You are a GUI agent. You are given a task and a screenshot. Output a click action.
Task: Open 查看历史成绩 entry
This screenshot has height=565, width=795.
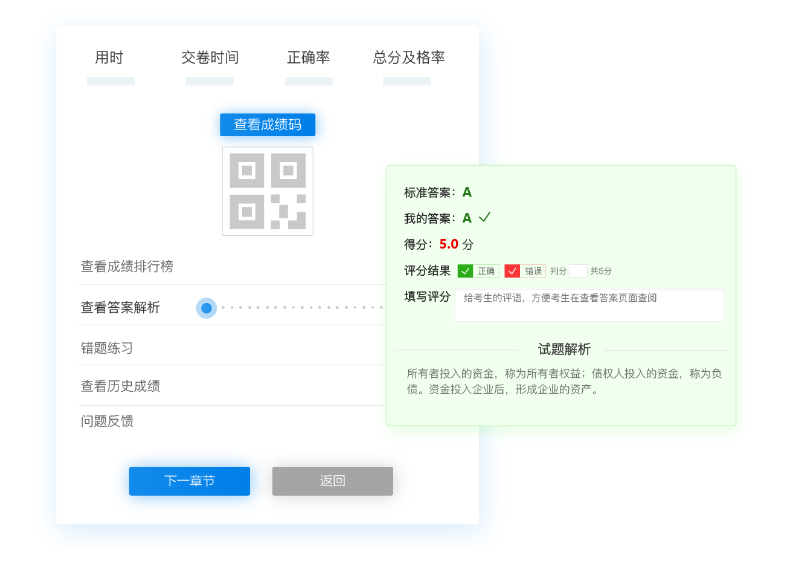pos(120,386)
